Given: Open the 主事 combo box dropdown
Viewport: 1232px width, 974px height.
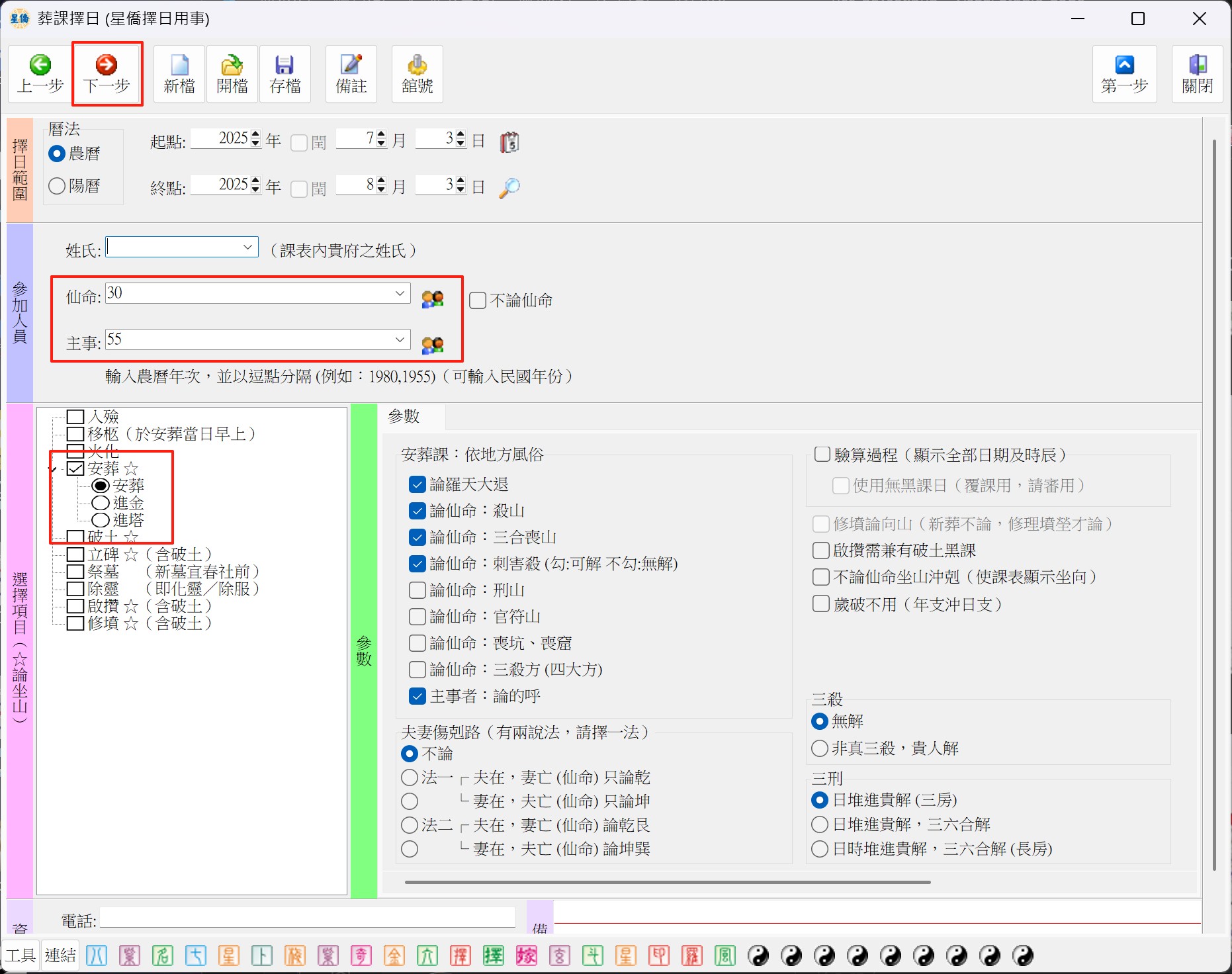Looking at the screenshot, I should pos(400,339).
